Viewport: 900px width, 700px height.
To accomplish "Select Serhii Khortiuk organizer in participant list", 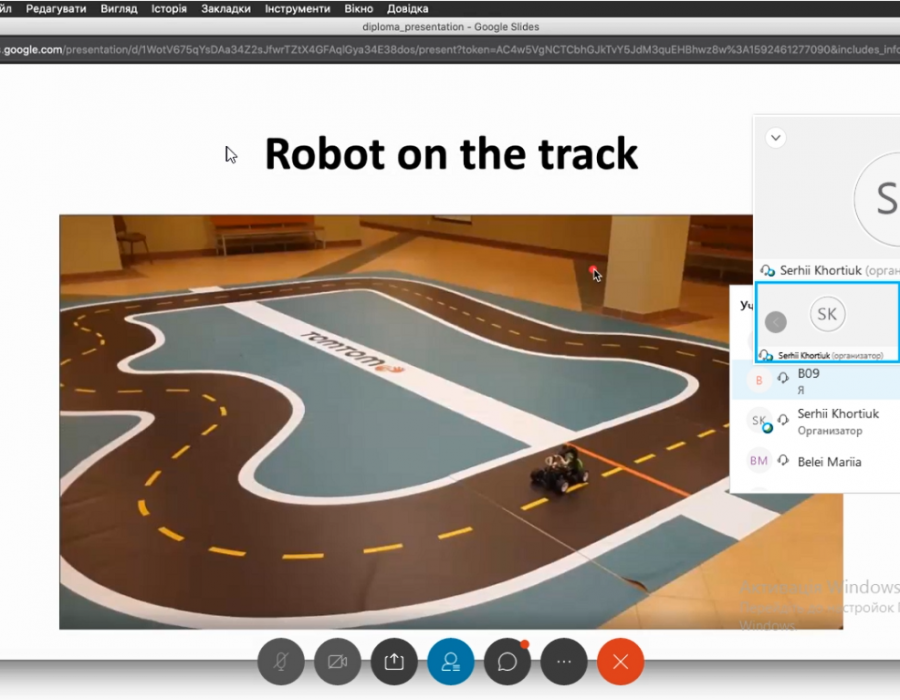I will 838,421.
